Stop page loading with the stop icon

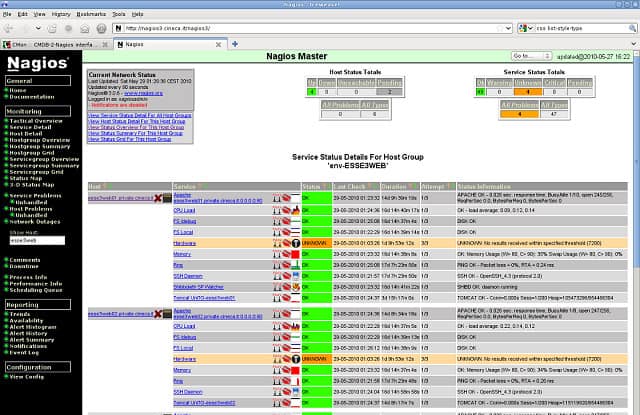68,29
